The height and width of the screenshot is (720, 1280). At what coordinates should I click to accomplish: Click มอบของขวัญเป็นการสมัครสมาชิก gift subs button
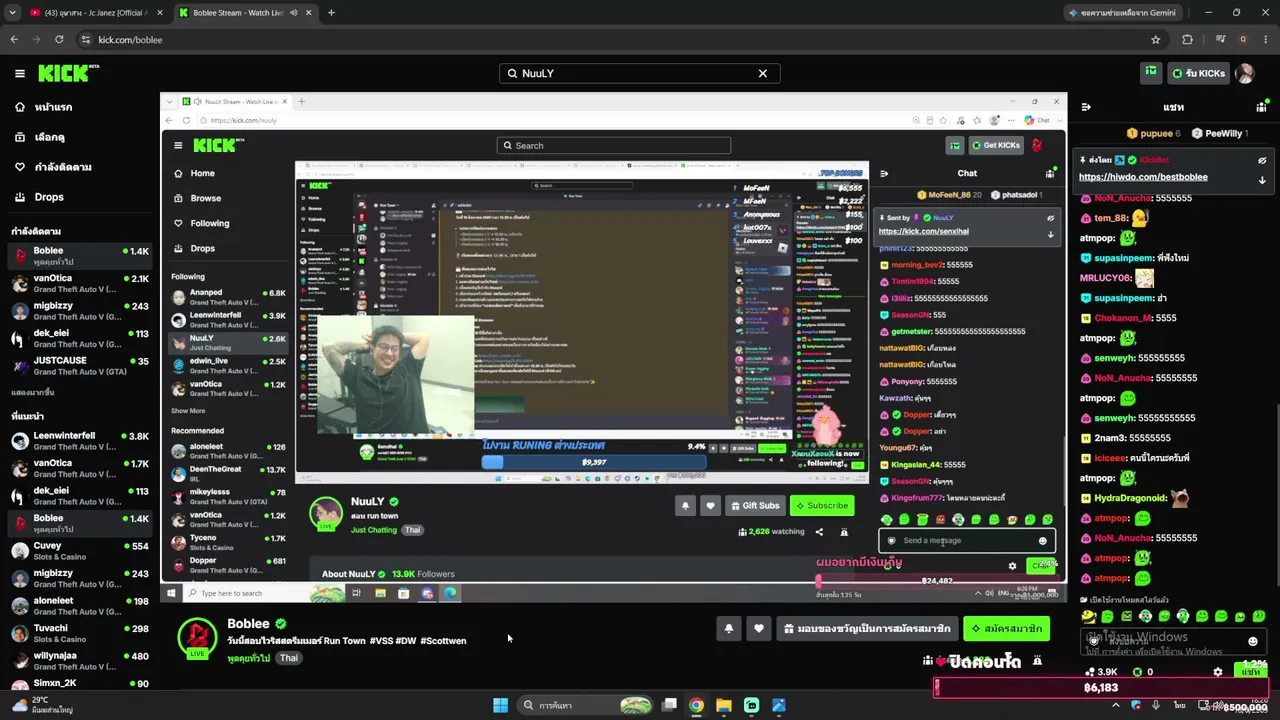[866, 628]
